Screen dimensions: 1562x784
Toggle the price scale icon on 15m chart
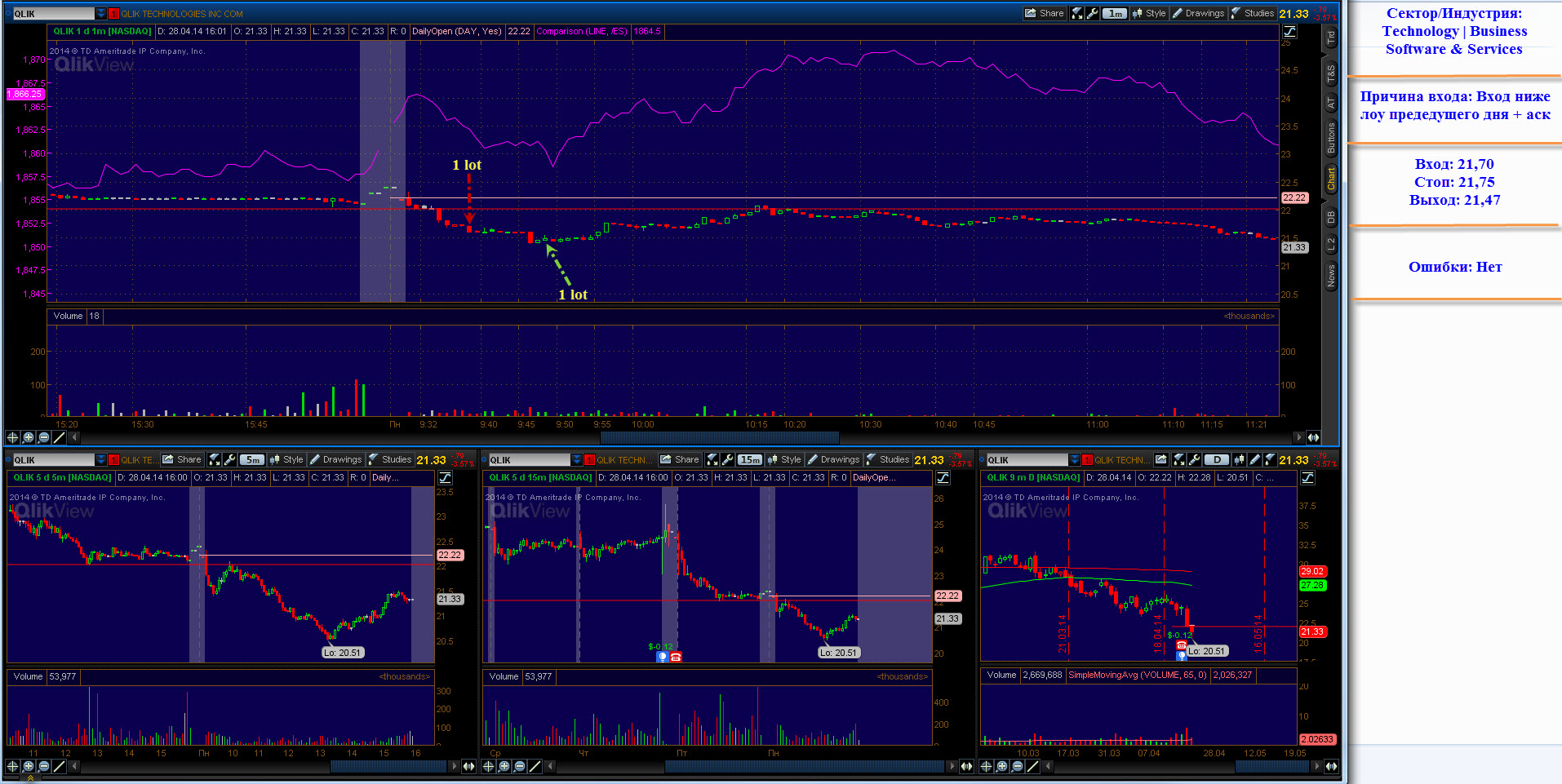click(x=943, y=477)
